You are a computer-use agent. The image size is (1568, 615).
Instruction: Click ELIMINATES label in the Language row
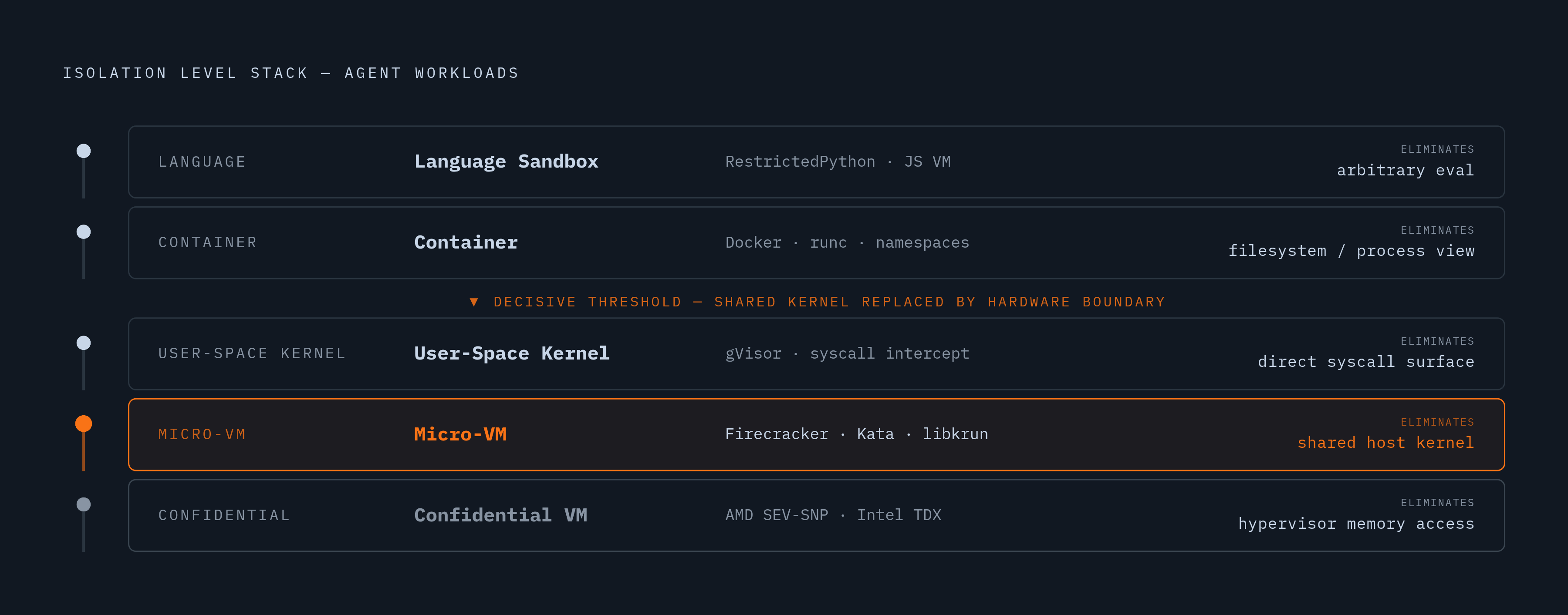(1437, 150)
